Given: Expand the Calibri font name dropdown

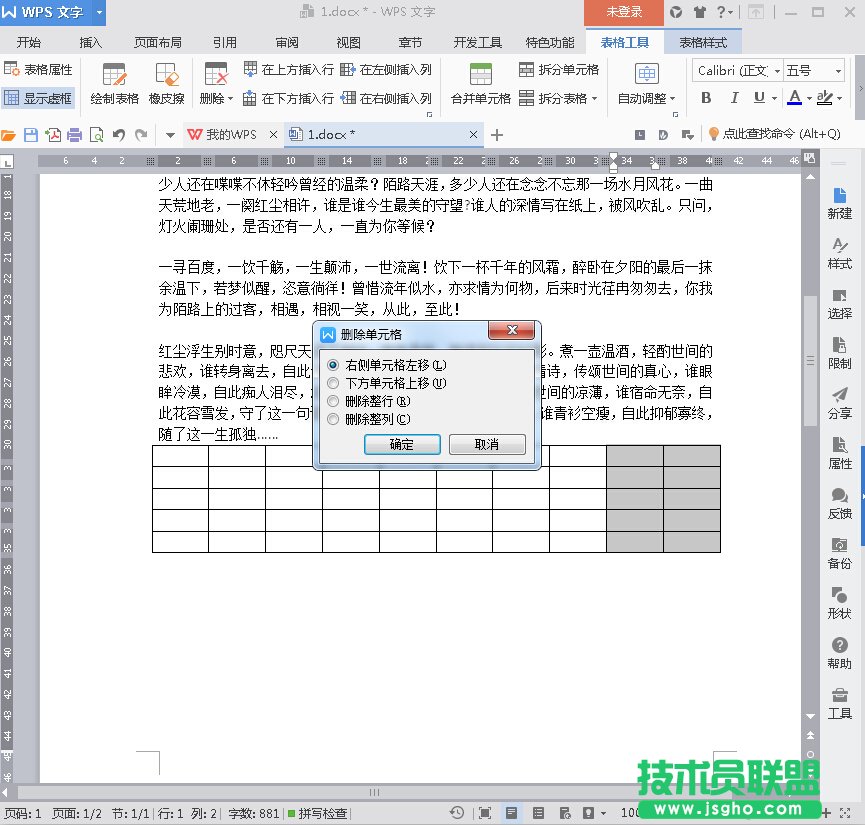Looking at the screenshot, I should [x=774, y=71].
